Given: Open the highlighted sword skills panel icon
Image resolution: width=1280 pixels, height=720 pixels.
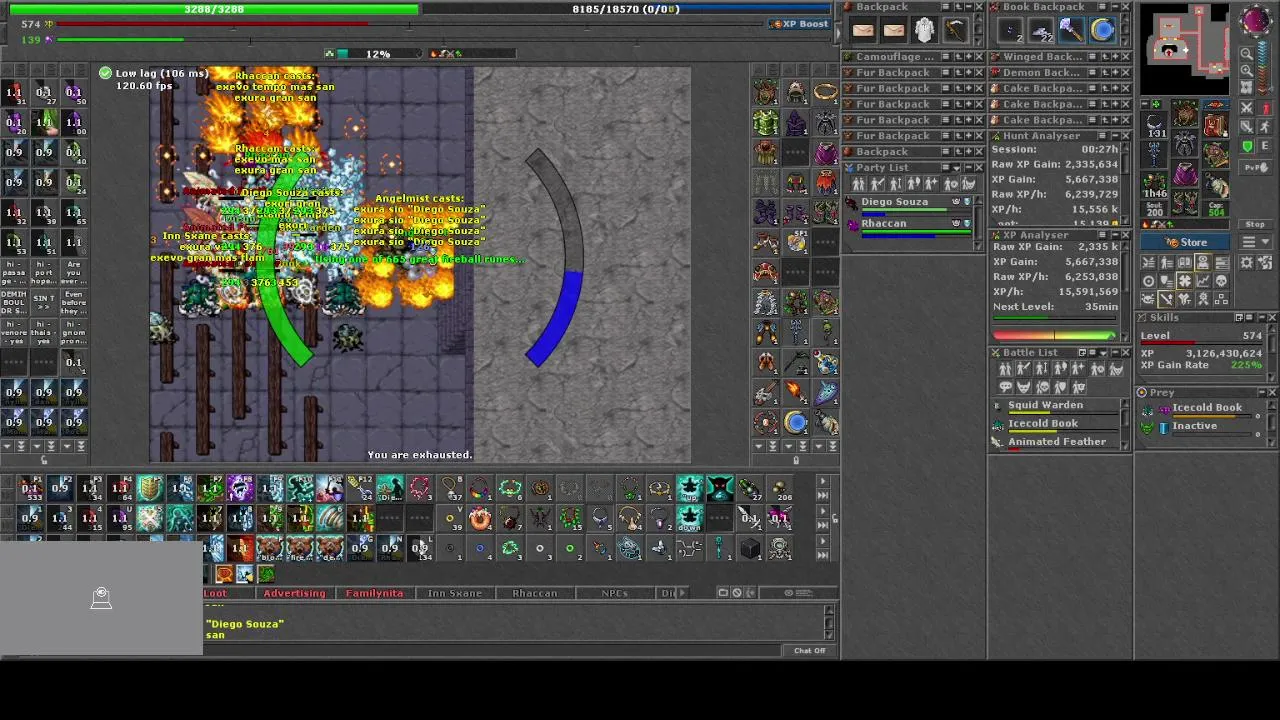Looking at the screenshot, I should (1167, 297).
